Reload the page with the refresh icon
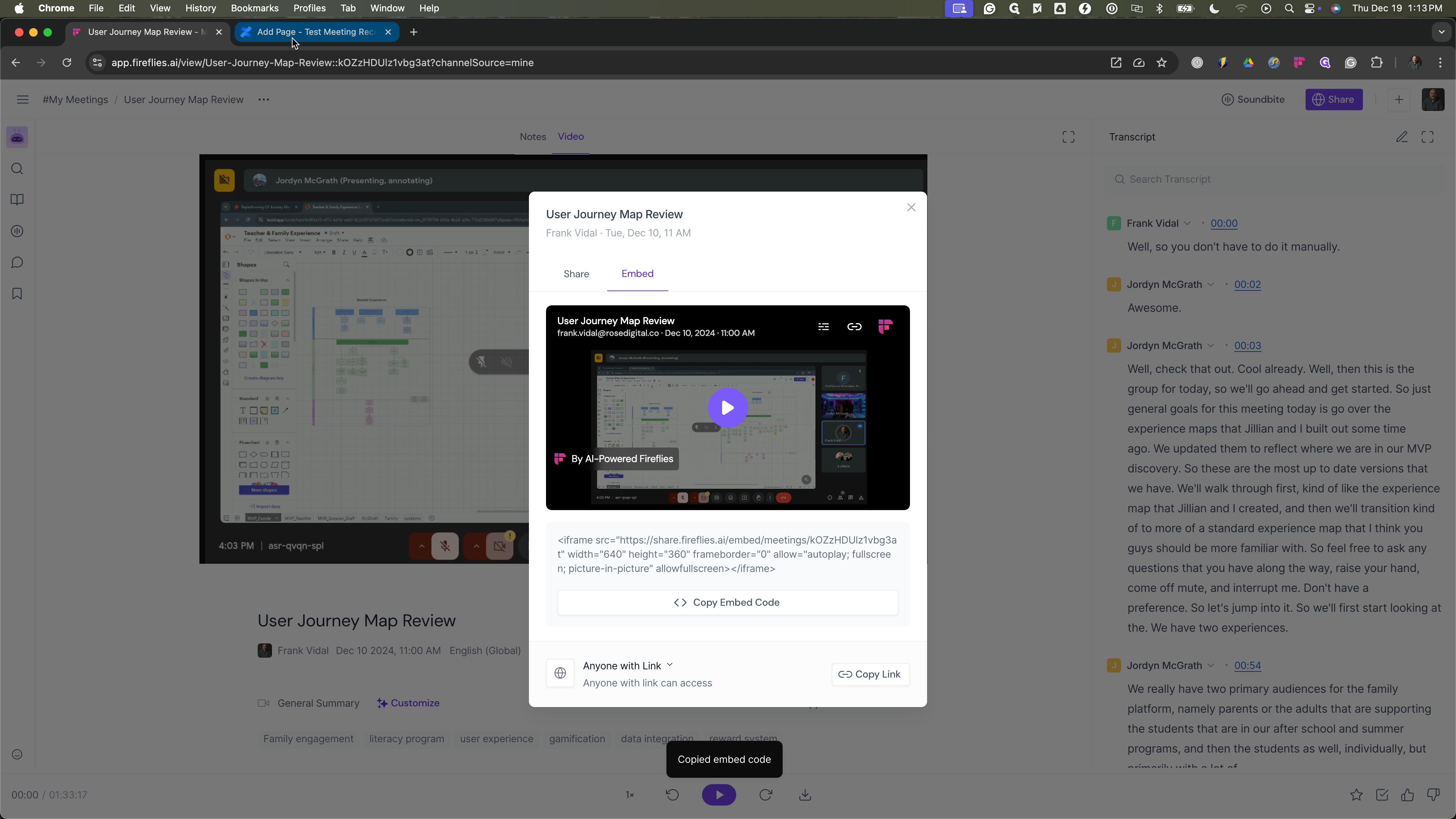1456x819 pixels. pos(67,63)
